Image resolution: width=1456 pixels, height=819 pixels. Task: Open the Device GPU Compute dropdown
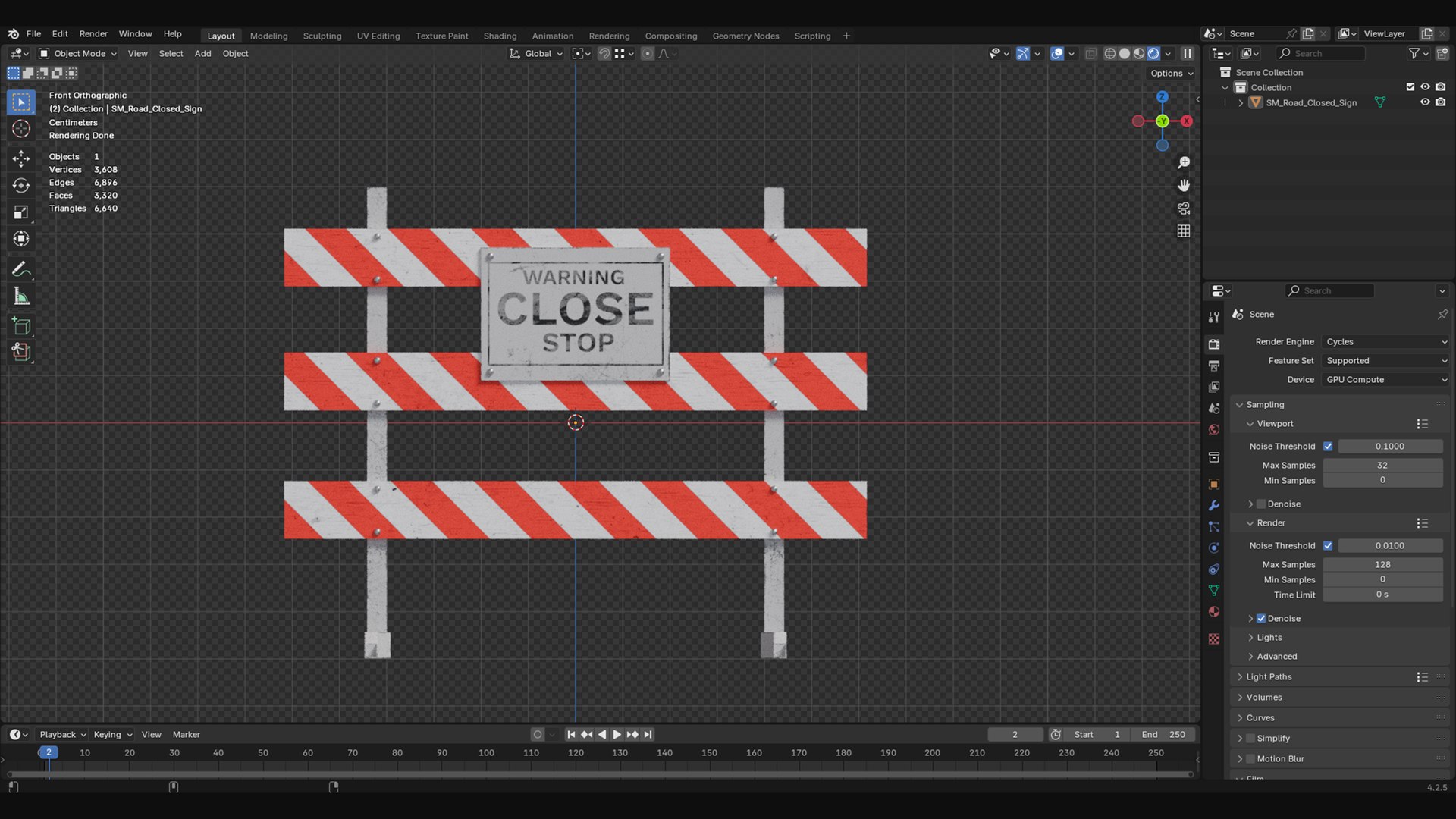[x=1385, y=380]
